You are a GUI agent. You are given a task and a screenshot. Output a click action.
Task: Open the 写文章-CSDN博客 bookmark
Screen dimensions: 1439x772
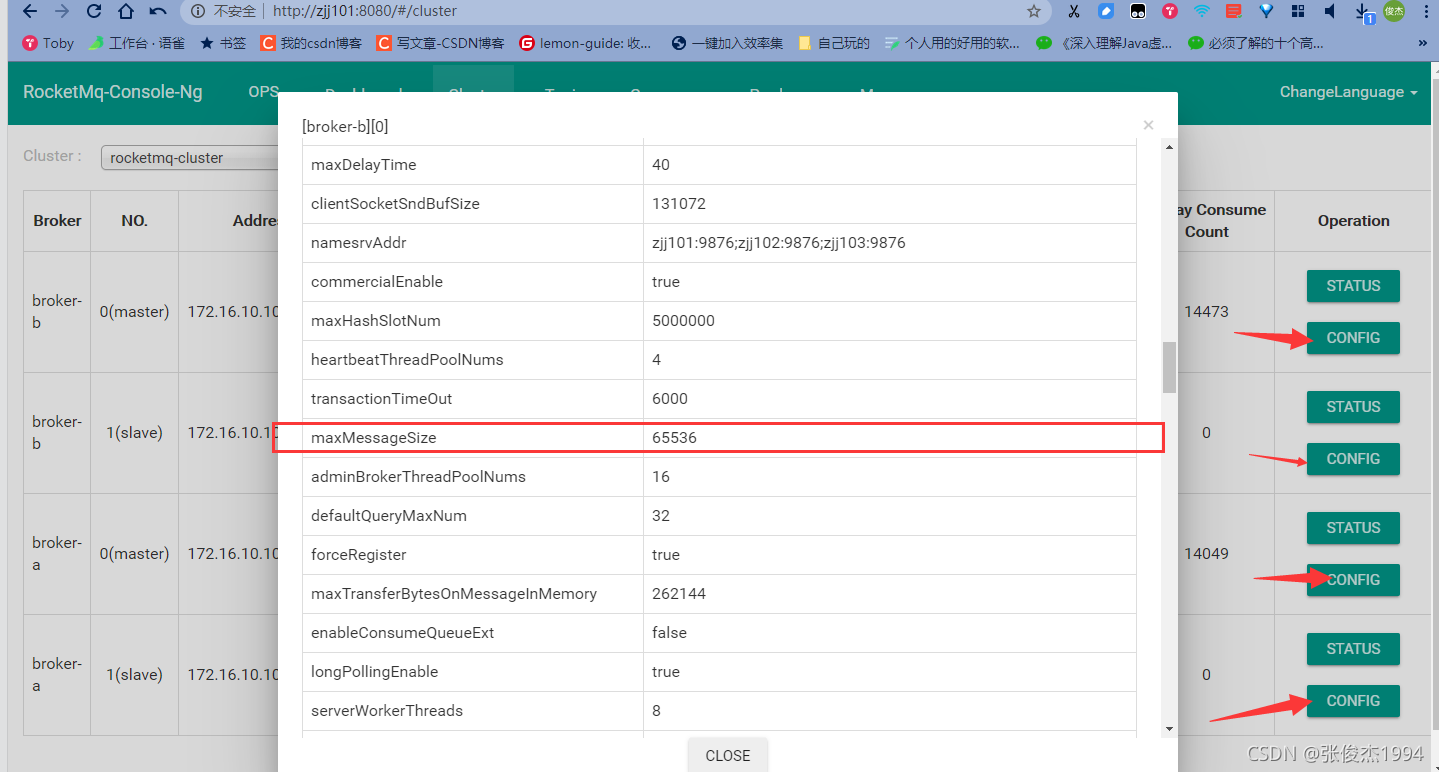(x=441, y=43)
